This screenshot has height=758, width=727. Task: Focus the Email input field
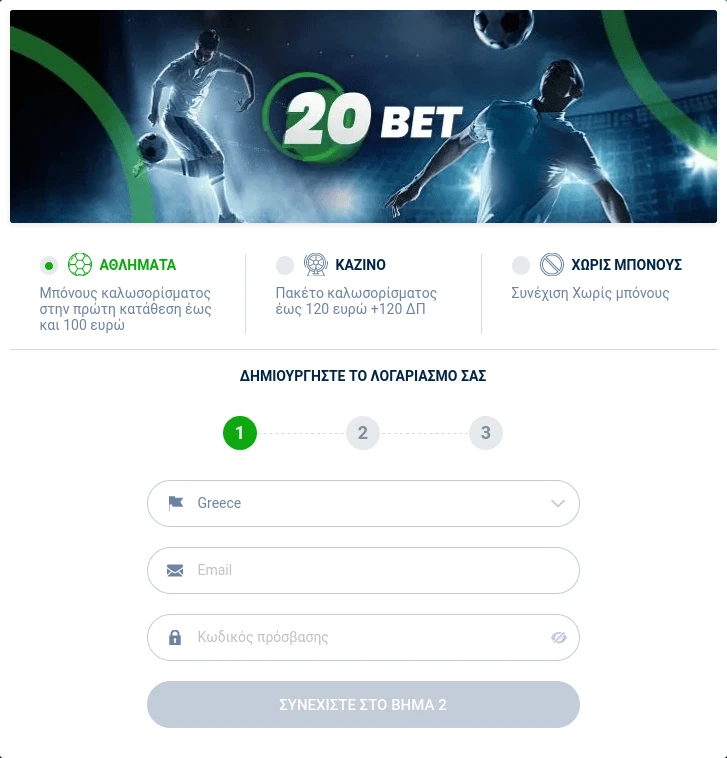[x=364, y=570]
